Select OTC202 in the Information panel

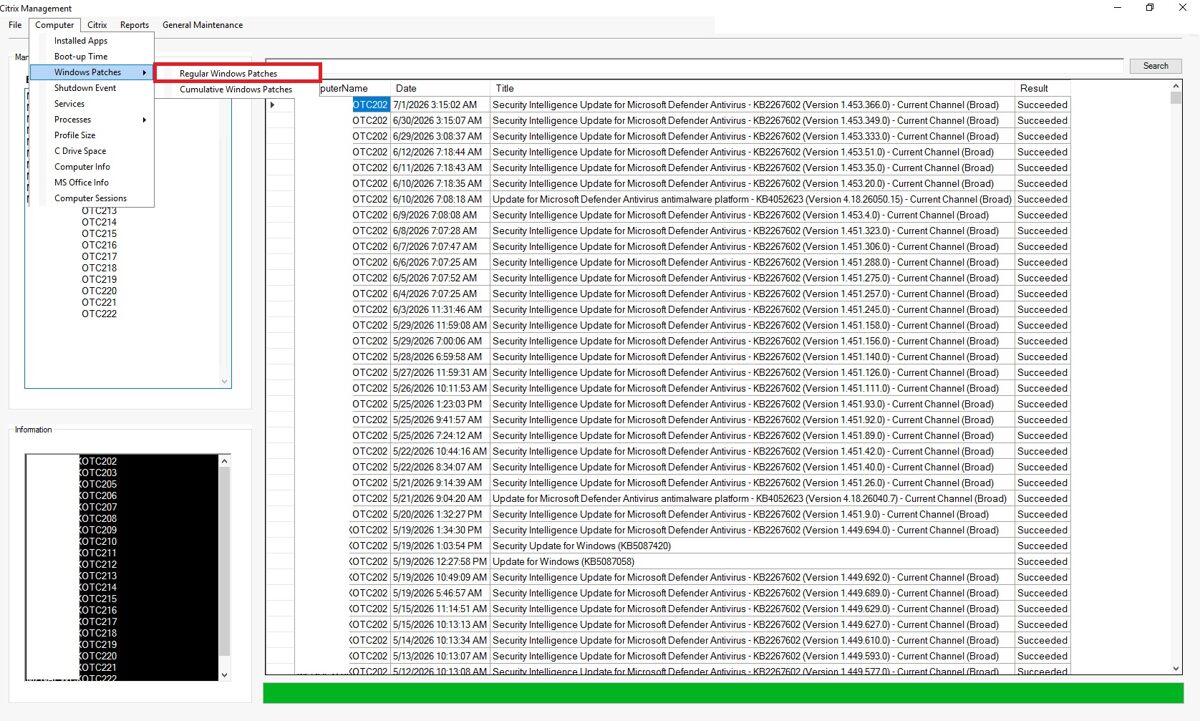click(98, 461)
